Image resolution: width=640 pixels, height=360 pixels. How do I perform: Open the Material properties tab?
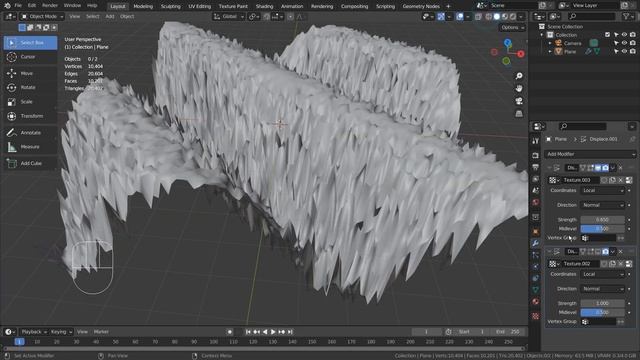click(536, 302)
